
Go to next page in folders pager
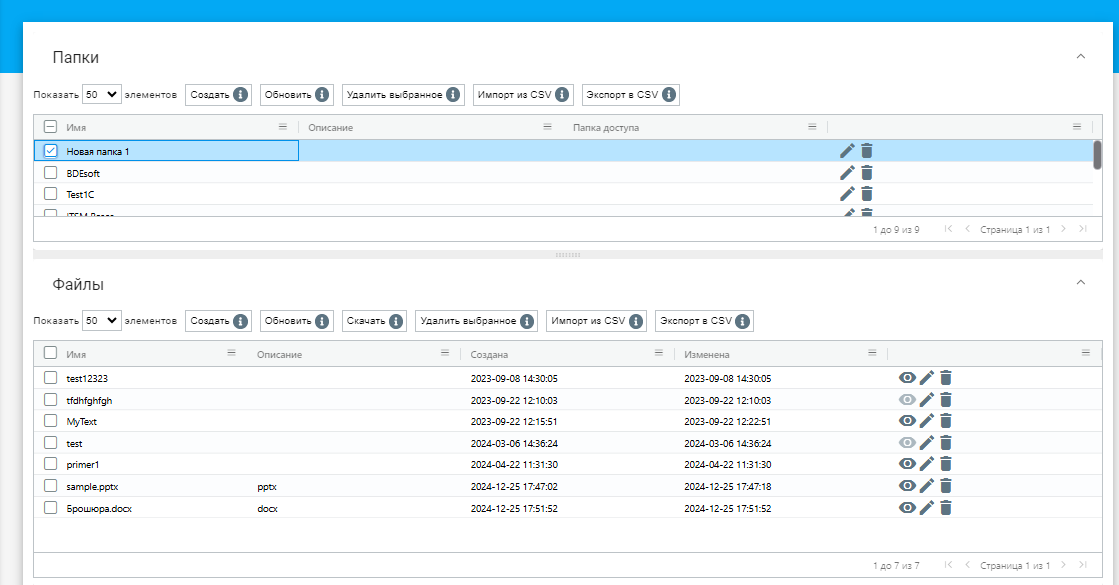[x=1063, y=229]
